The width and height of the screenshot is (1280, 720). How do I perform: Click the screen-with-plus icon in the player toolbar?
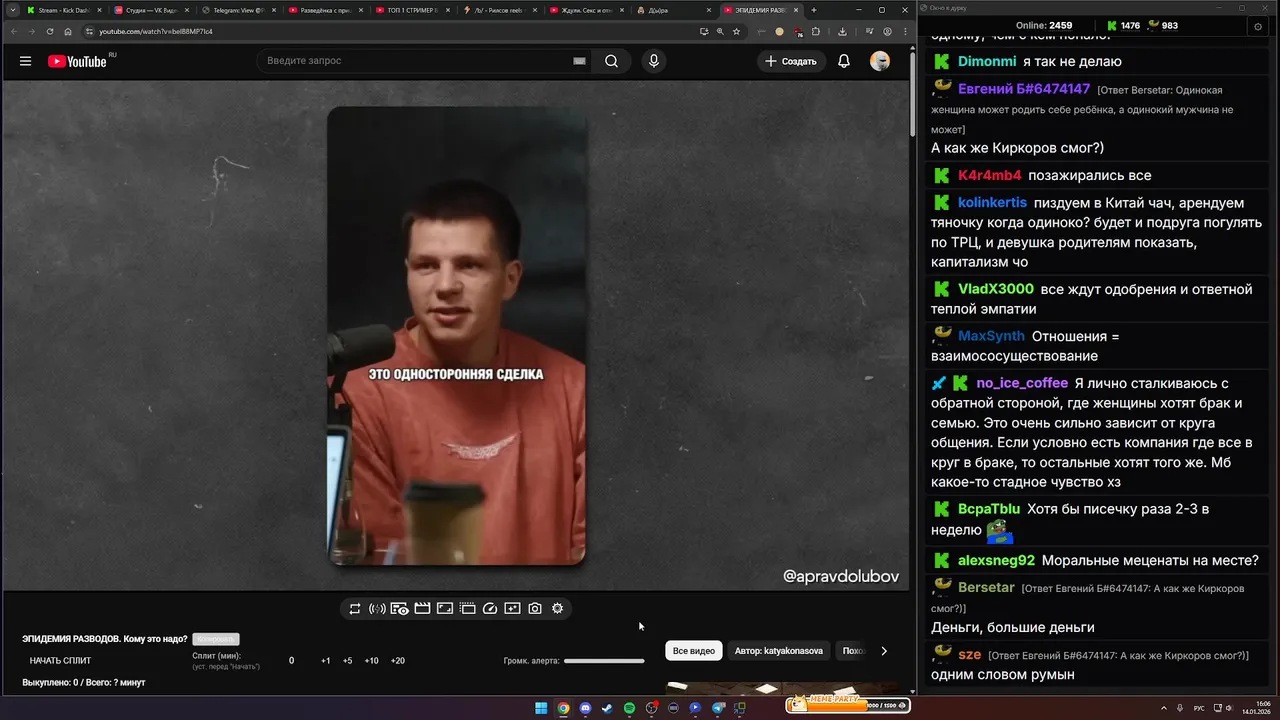pos(512,608)
